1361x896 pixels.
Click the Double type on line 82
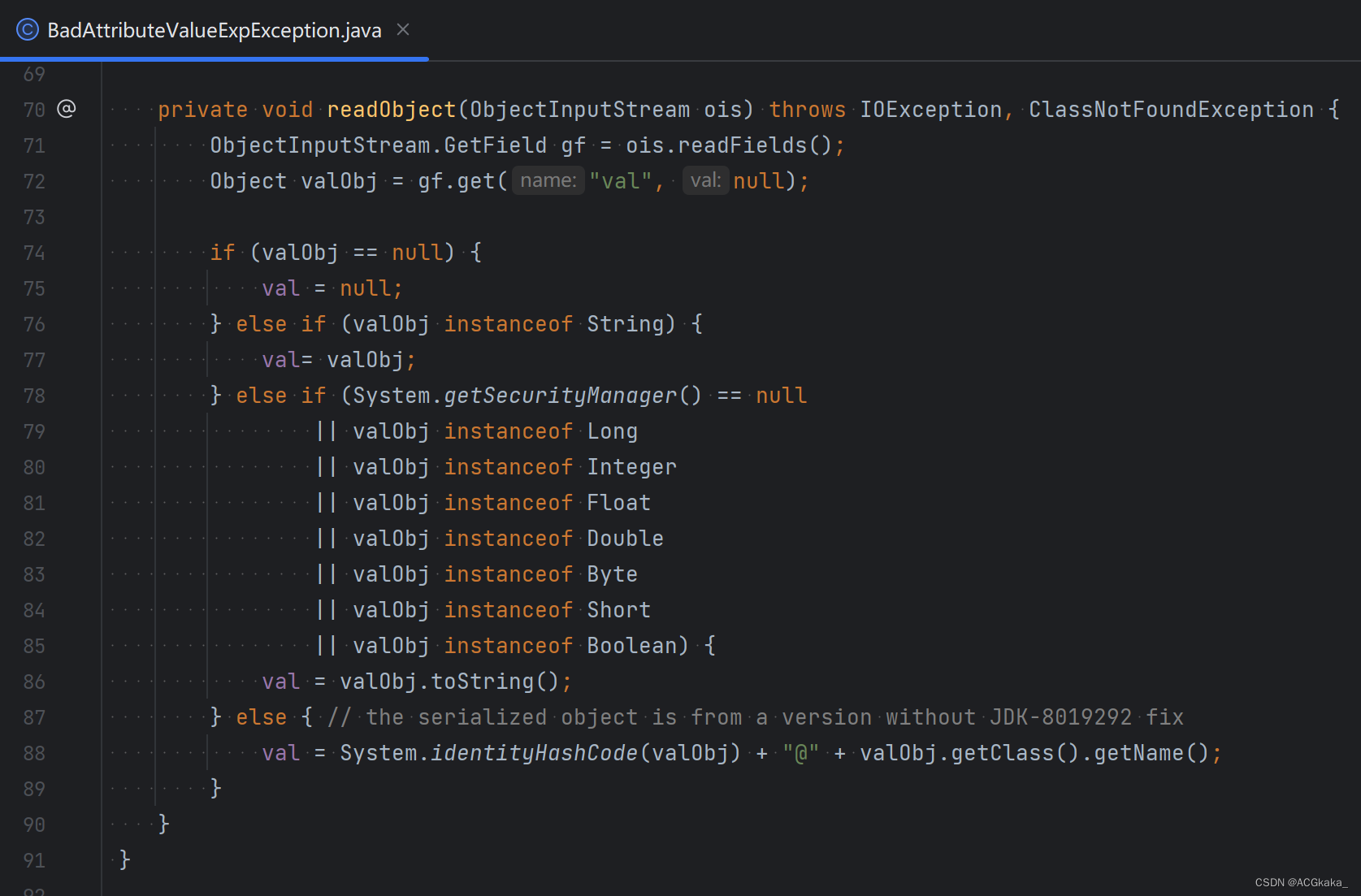coord(625,539)
